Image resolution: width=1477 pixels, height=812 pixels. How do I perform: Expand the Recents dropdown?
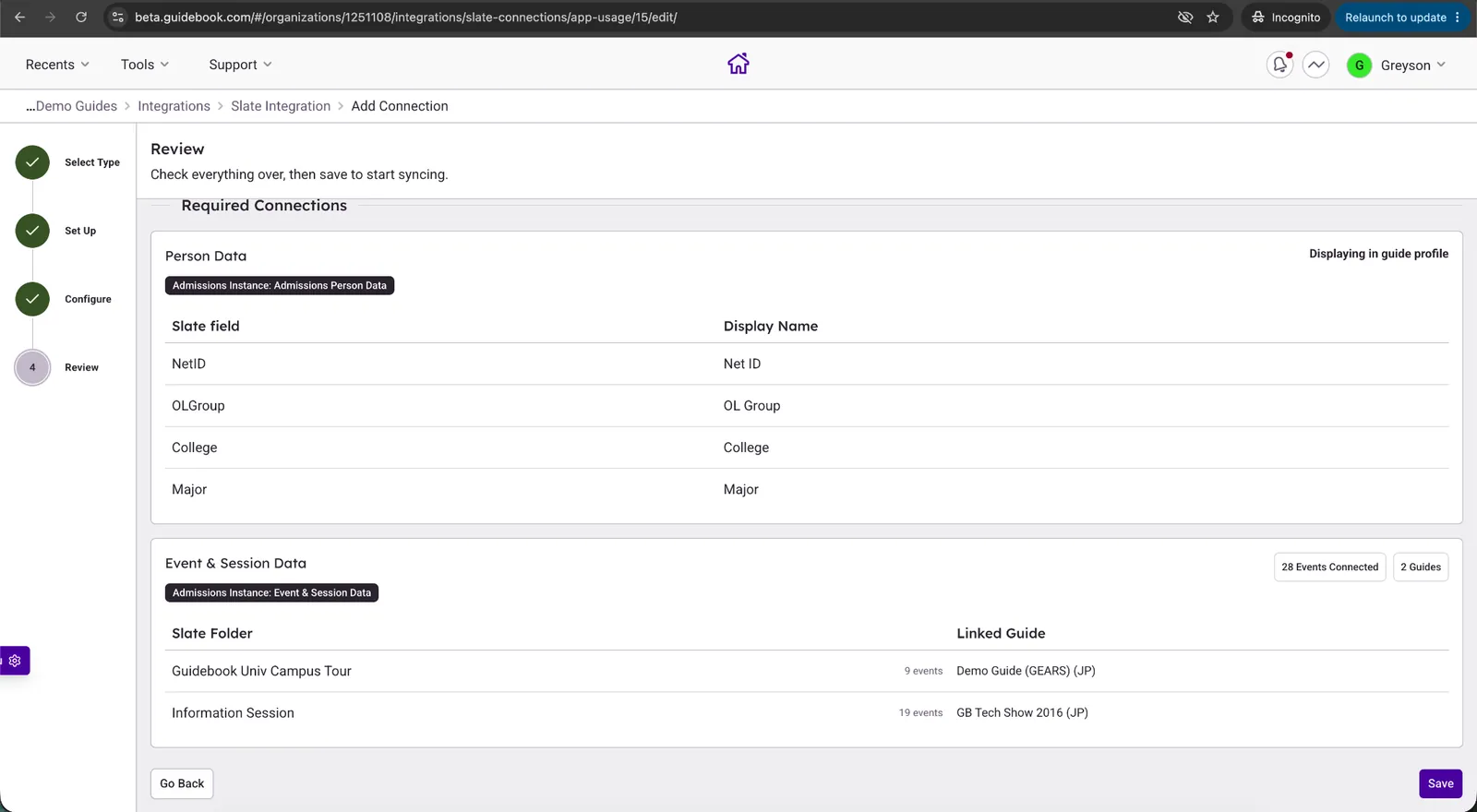coord(57,65)
